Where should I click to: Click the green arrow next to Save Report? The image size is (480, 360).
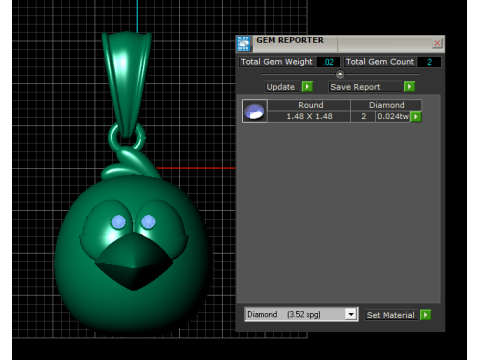tap(409, 87)
